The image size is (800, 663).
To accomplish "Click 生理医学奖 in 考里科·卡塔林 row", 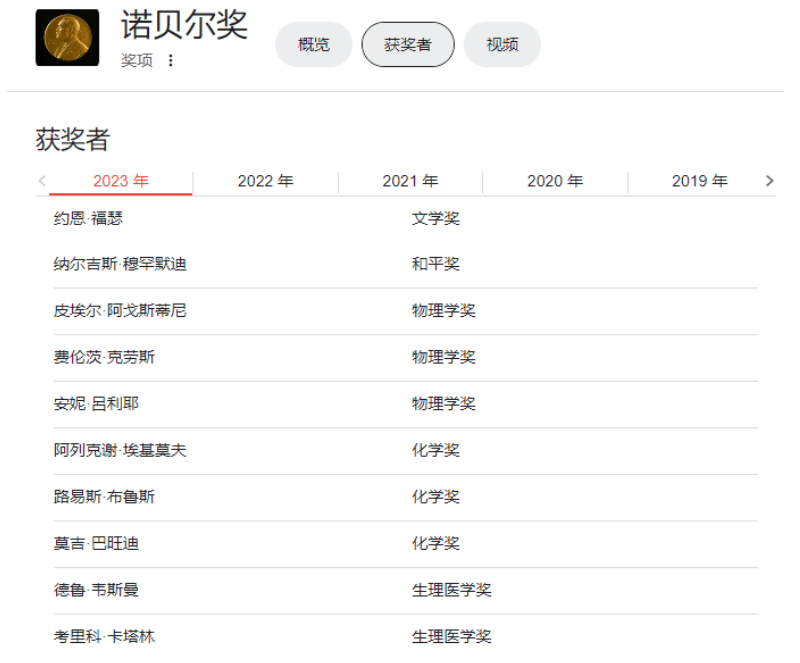I will pos(452,636).
